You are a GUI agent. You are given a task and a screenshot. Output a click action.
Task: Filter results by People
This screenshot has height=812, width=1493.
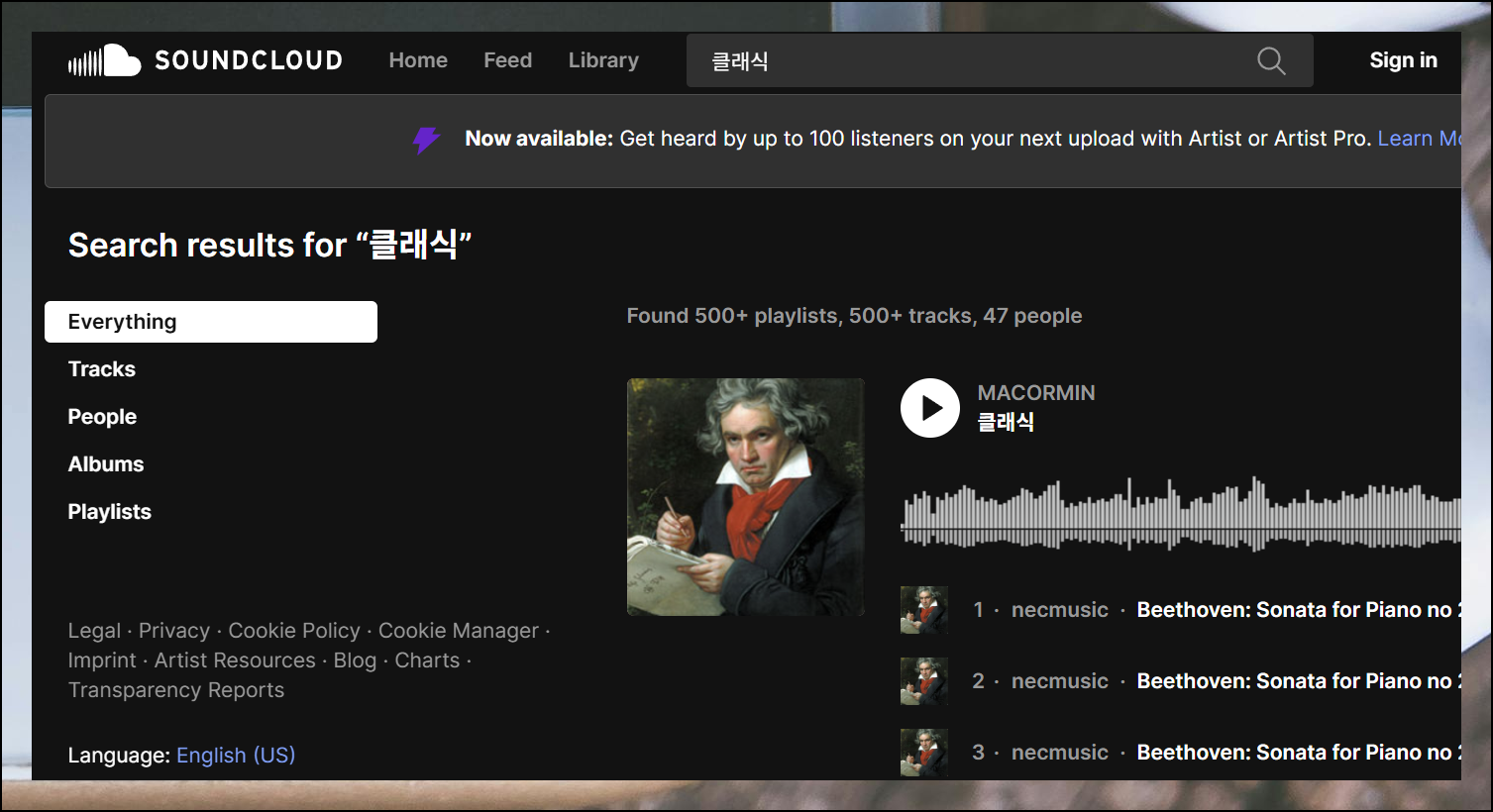[102, 417]
